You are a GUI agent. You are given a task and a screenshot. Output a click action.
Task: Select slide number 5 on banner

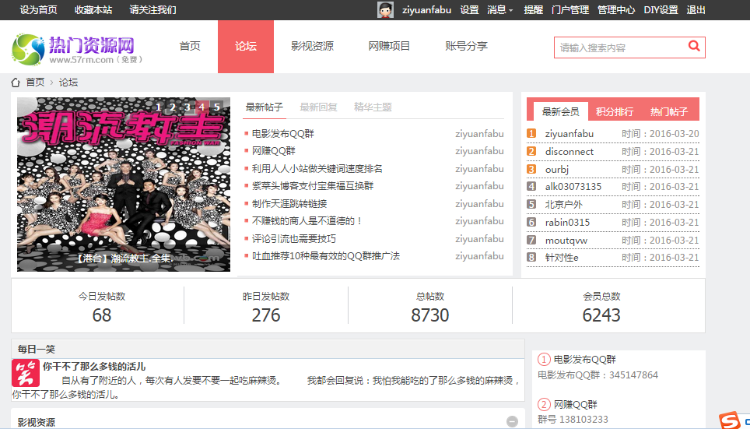217,107
